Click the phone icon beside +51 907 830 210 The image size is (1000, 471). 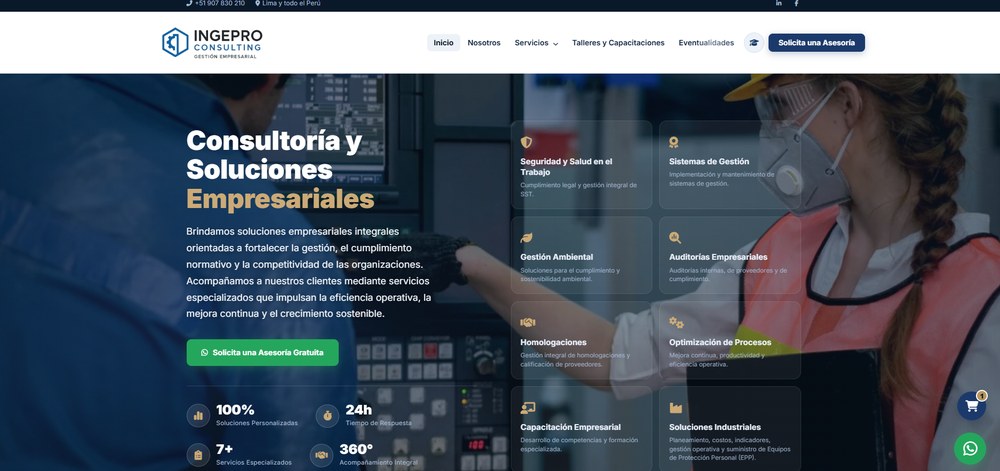click(189, 3)
